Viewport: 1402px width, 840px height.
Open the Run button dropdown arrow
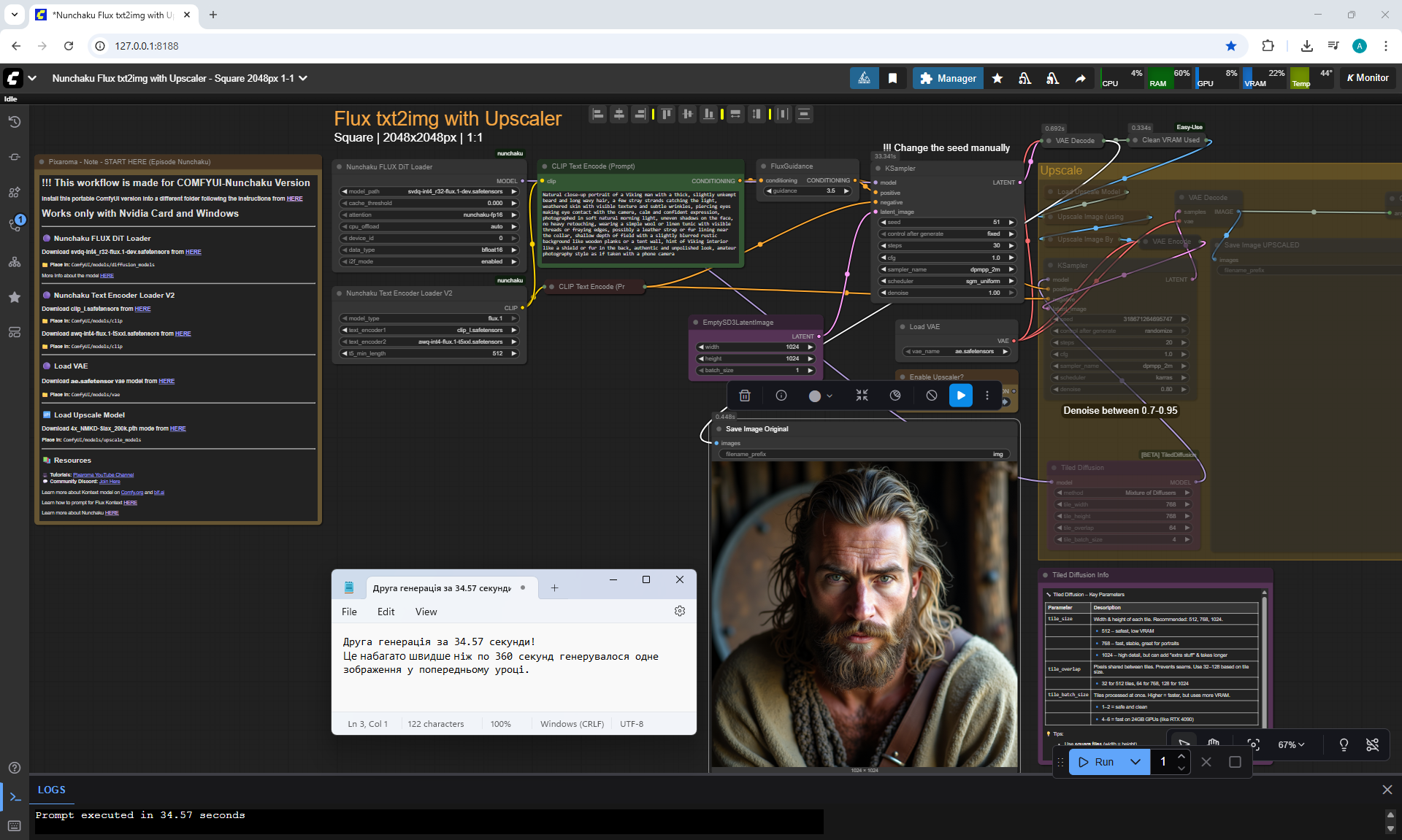tap(1135, 762)
